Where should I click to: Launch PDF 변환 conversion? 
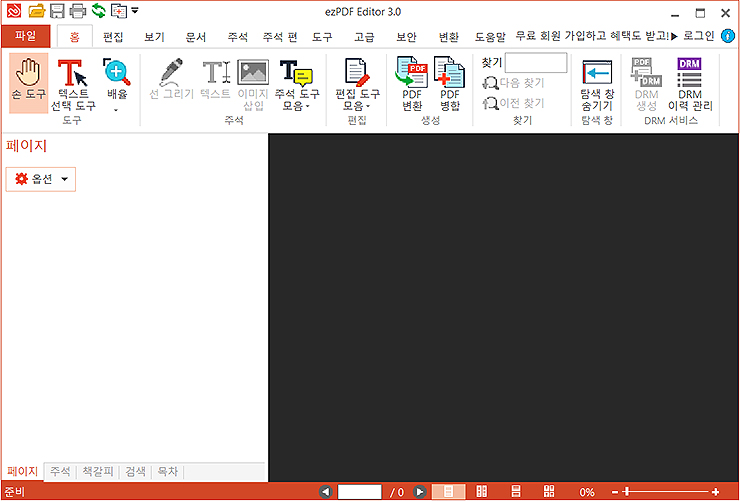coord(411,85)
